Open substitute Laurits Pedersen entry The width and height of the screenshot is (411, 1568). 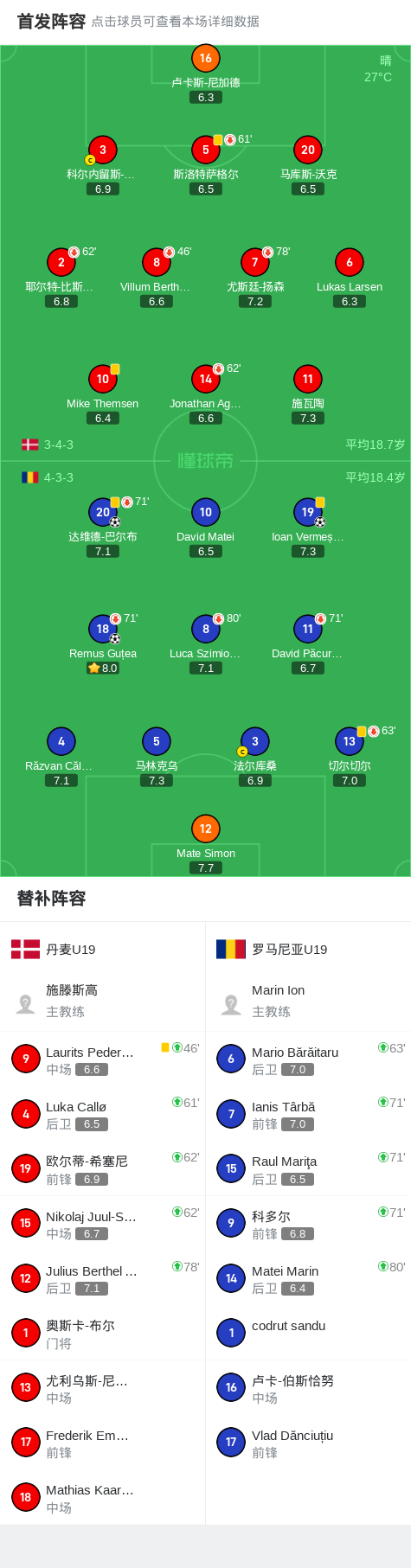(x=103, y=1059)
